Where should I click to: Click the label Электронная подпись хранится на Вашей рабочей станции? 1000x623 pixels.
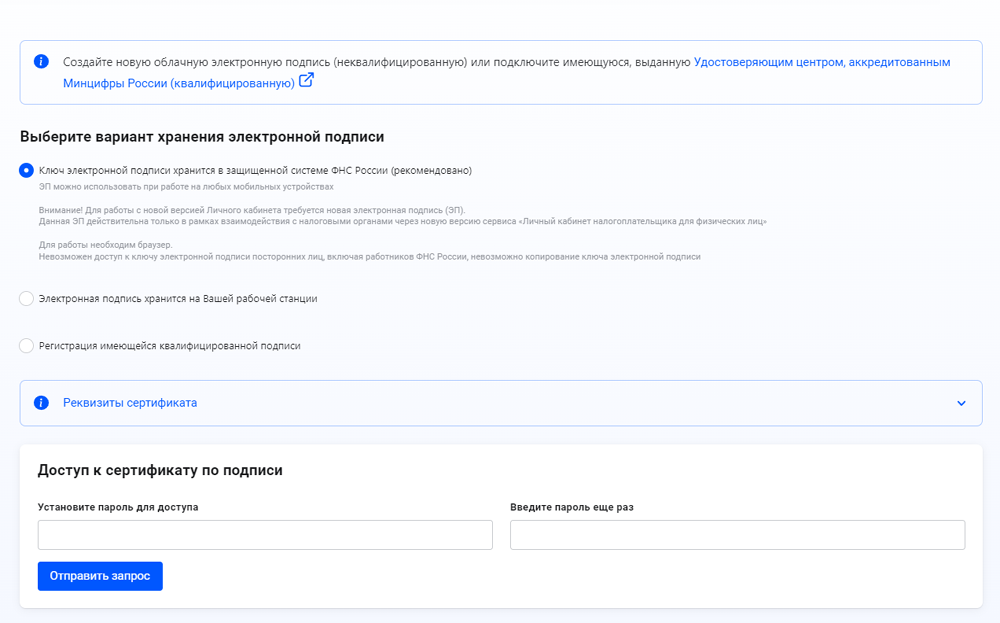coord(178,298)
